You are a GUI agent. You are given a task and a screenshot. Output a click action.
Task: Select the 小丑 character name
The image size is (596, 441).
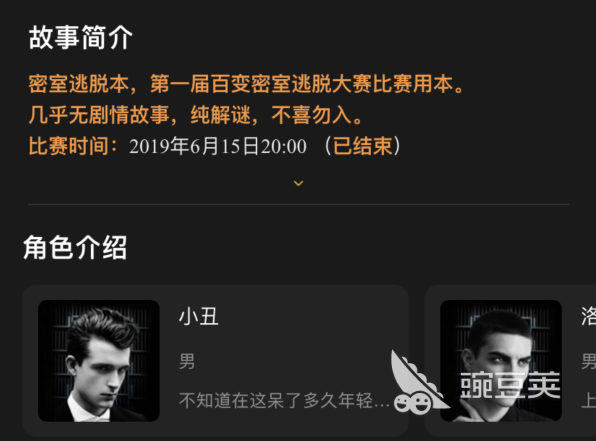pyautogui.click(x=198, y=317)
